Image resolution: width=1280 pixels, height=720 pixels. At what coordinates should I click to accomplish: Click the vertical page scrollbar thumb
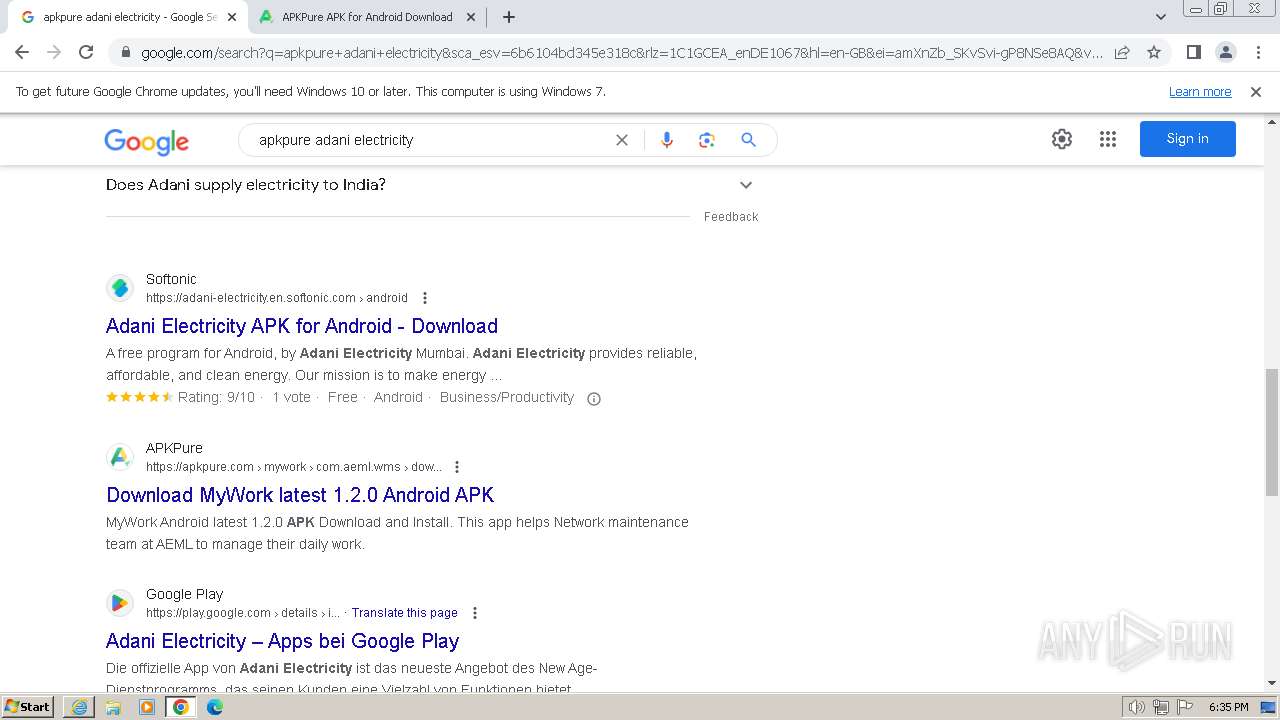click(1271, 432)
